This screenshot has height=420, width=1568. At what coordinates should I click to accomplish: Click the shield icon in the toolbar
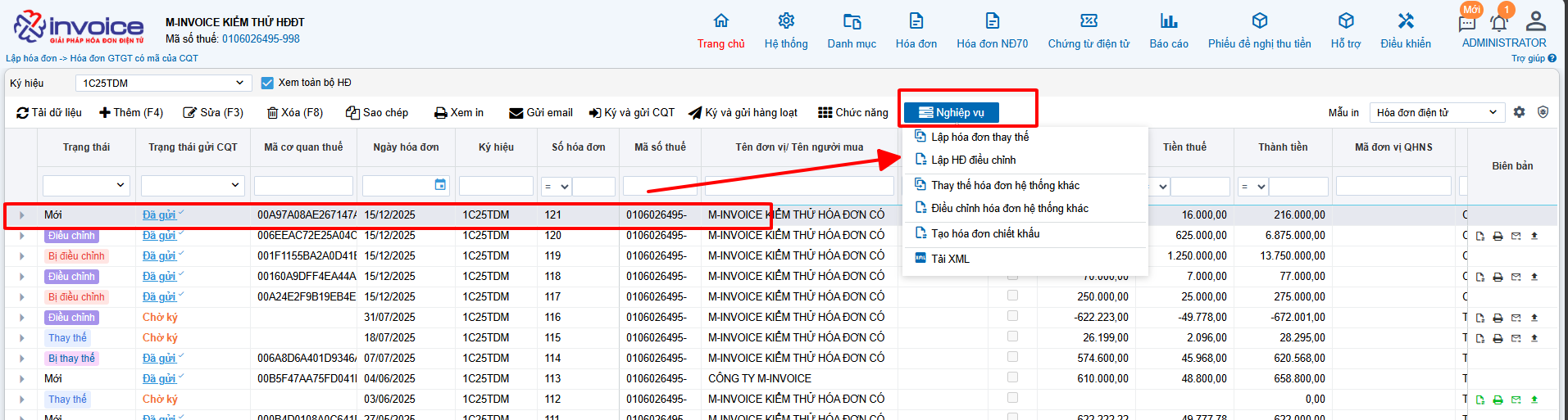coord(1543,112)
